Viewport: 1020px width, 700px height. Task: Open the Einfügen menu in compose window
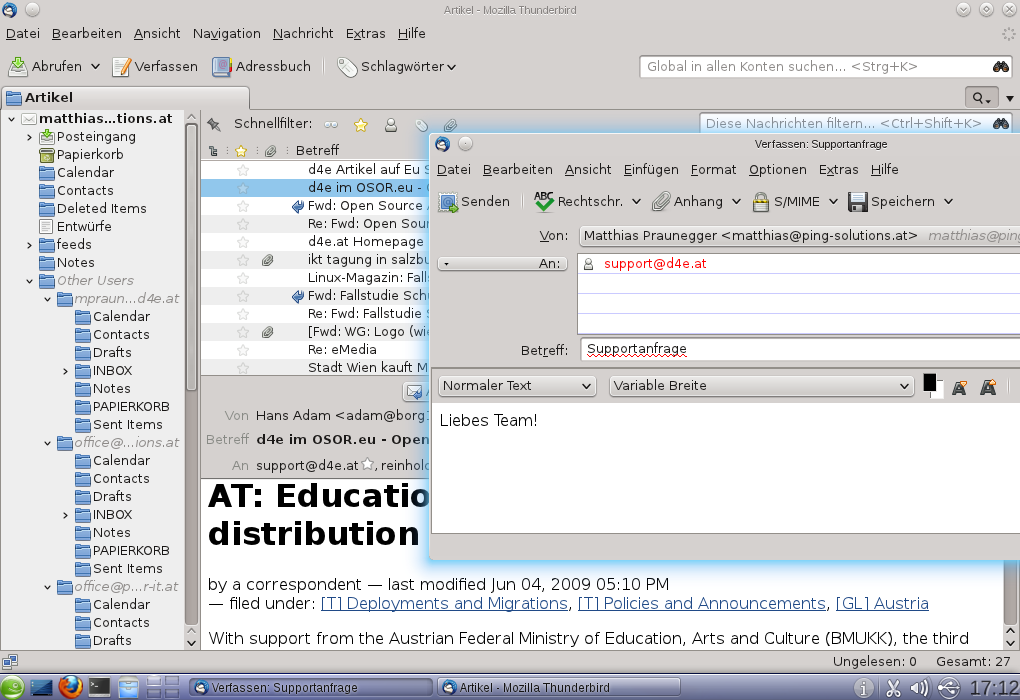[651, 170]
